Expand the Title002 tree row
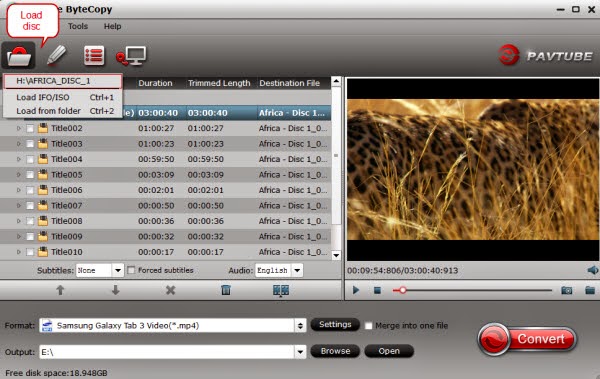 (x=18, y=128)
